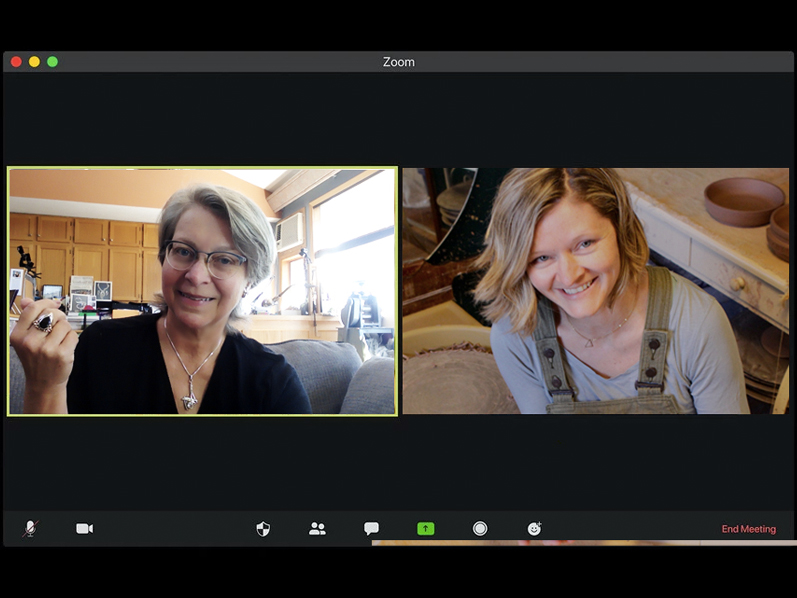Toggle the video camera off

point(84,529)
